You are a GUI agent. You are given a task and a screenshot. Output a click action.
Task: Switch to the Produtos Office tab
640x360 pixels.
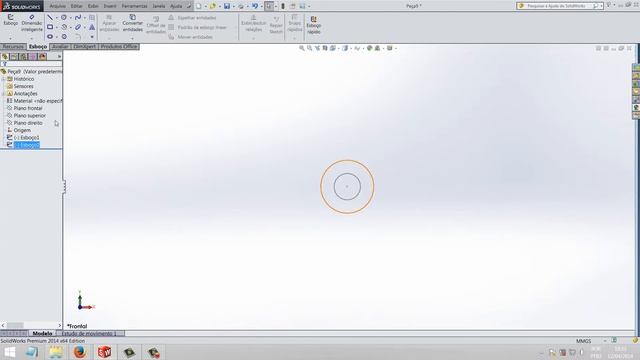click(x=119, y=47)
